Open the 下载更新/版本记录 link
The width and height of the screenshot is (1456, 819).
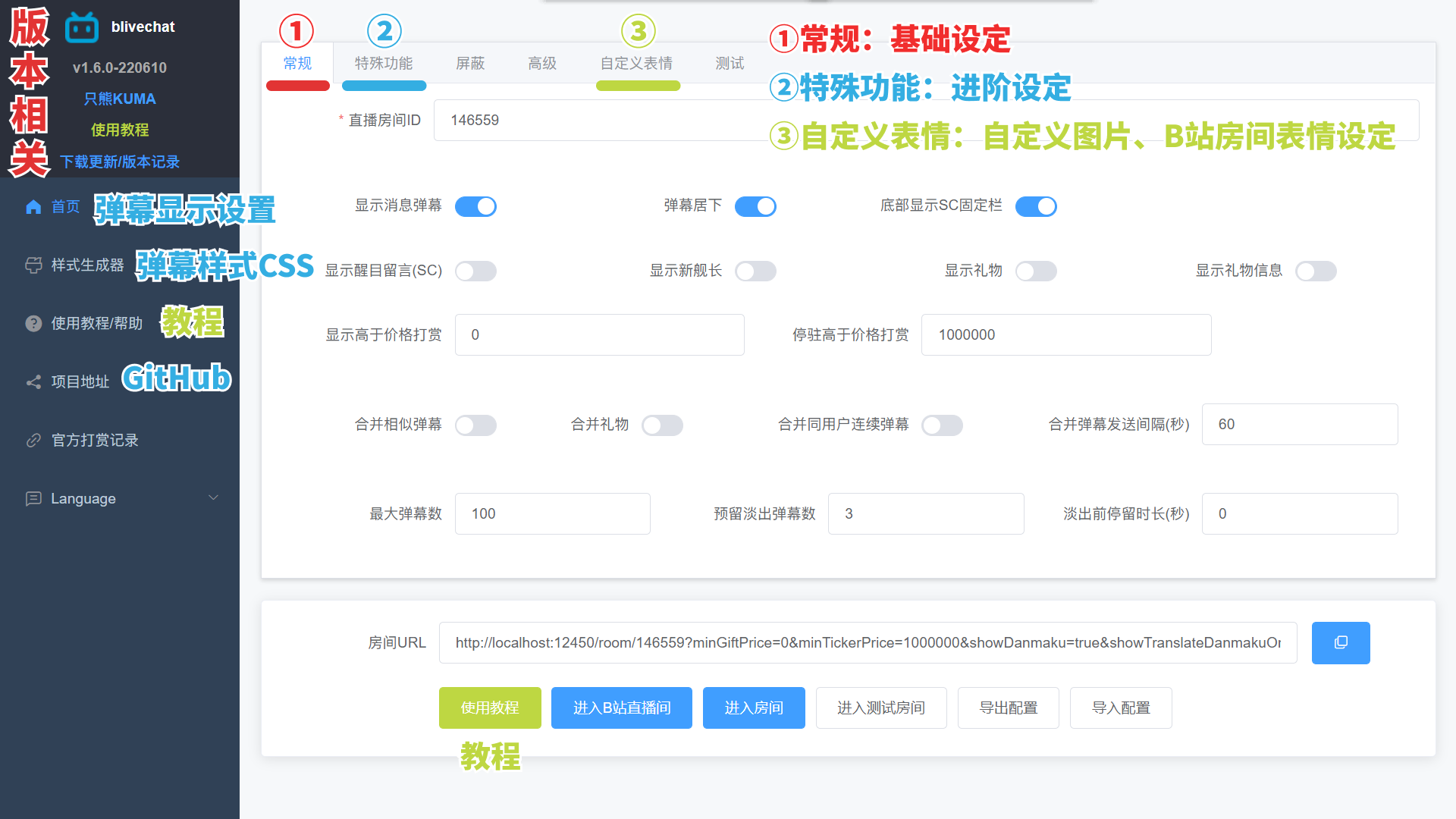(x=120, y=162)
